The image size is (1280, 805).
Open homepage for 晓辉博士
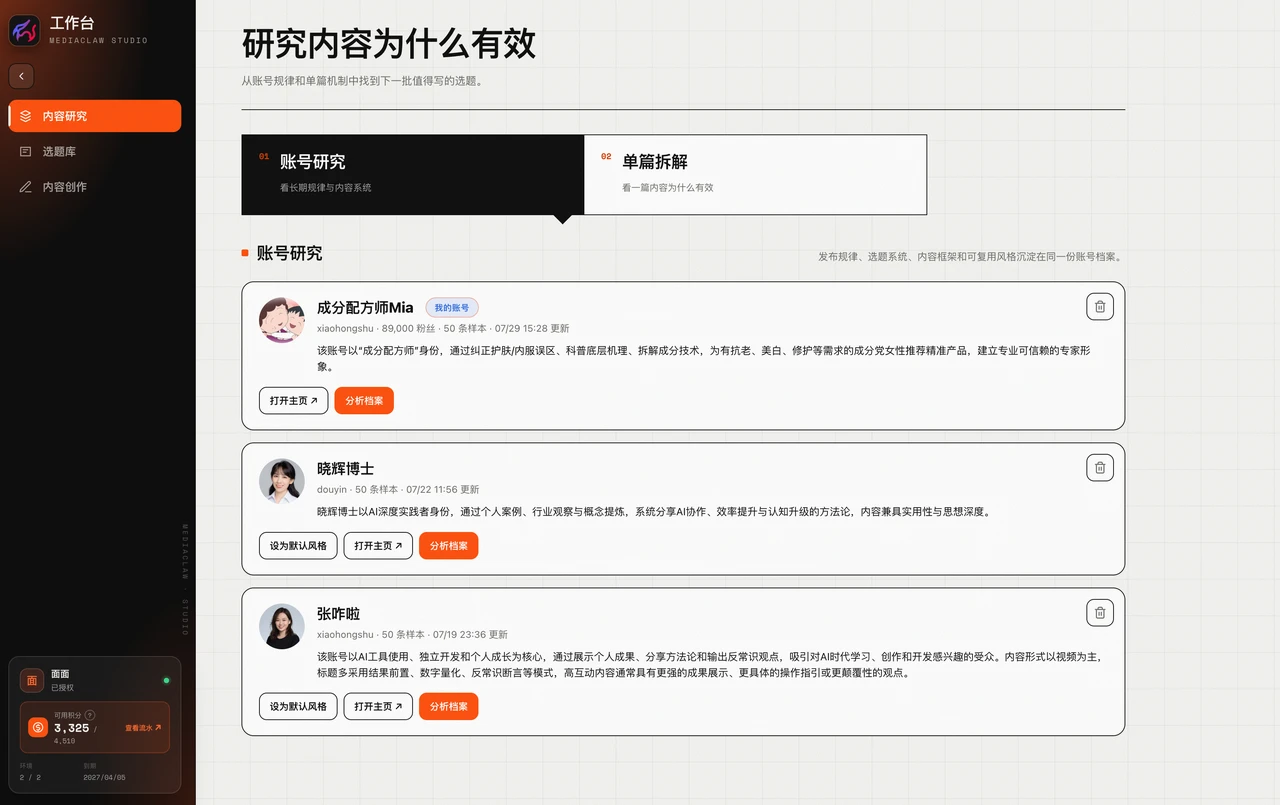click(378, 546)
